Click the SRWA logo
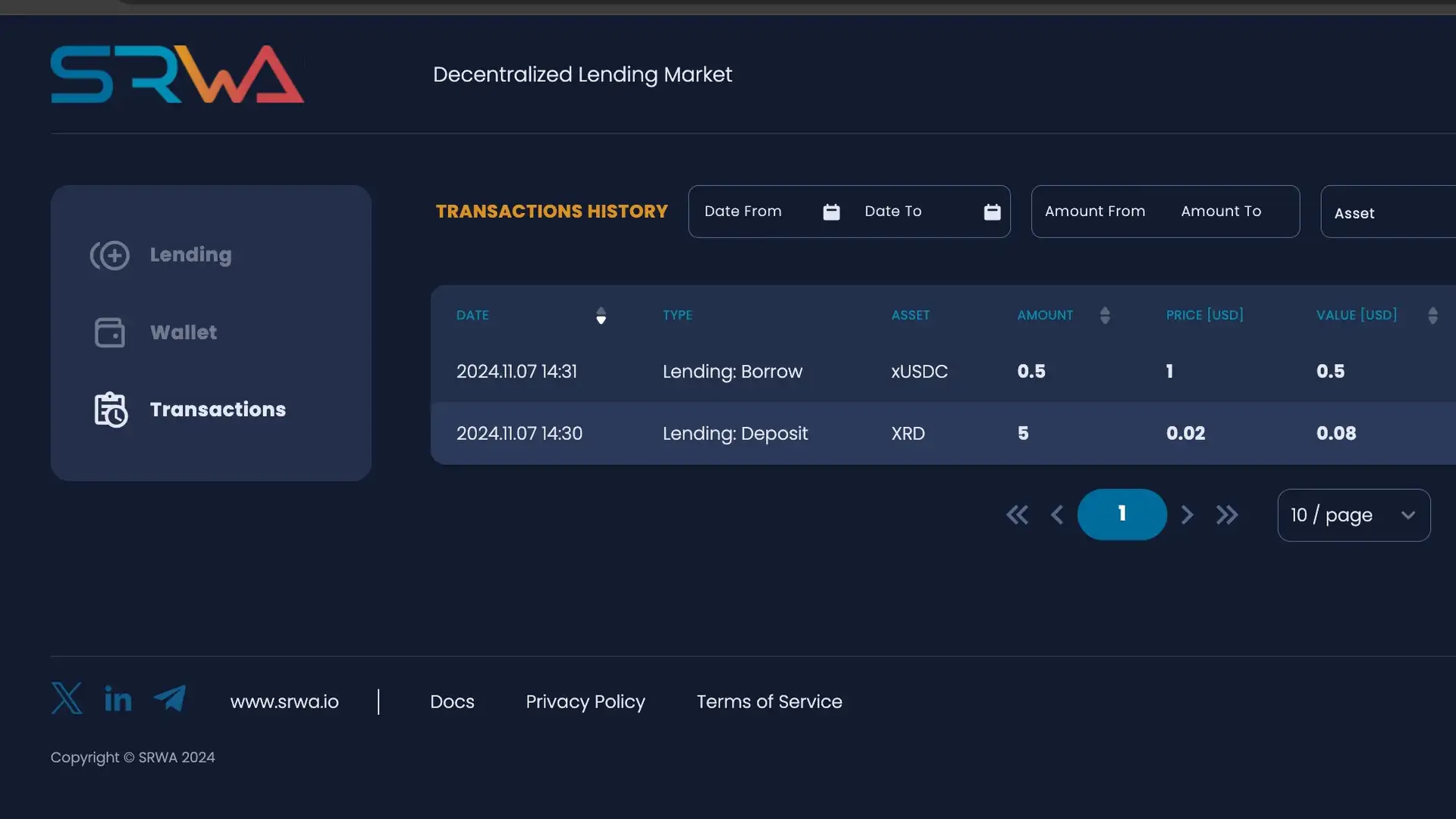The image size is (1456, 819). pos(177,74)
